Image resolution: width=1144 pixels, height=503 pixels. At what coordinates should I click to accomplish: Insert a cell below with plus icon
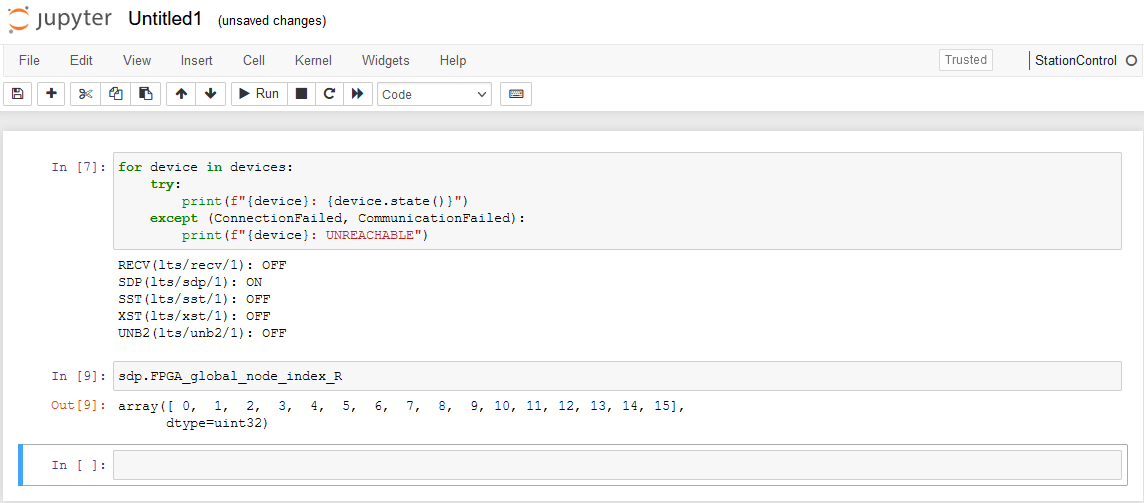point(51,94)
